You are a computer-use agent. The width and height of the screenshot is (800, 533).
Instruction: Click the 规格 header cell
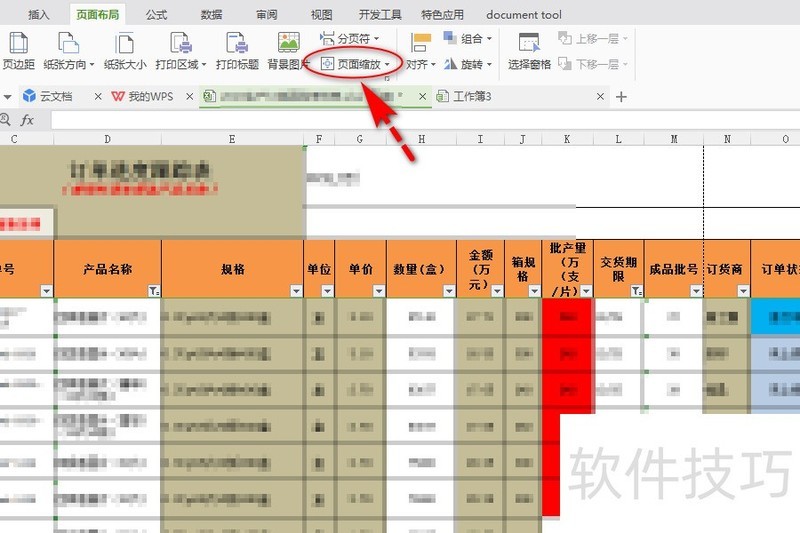pos(233,269)
